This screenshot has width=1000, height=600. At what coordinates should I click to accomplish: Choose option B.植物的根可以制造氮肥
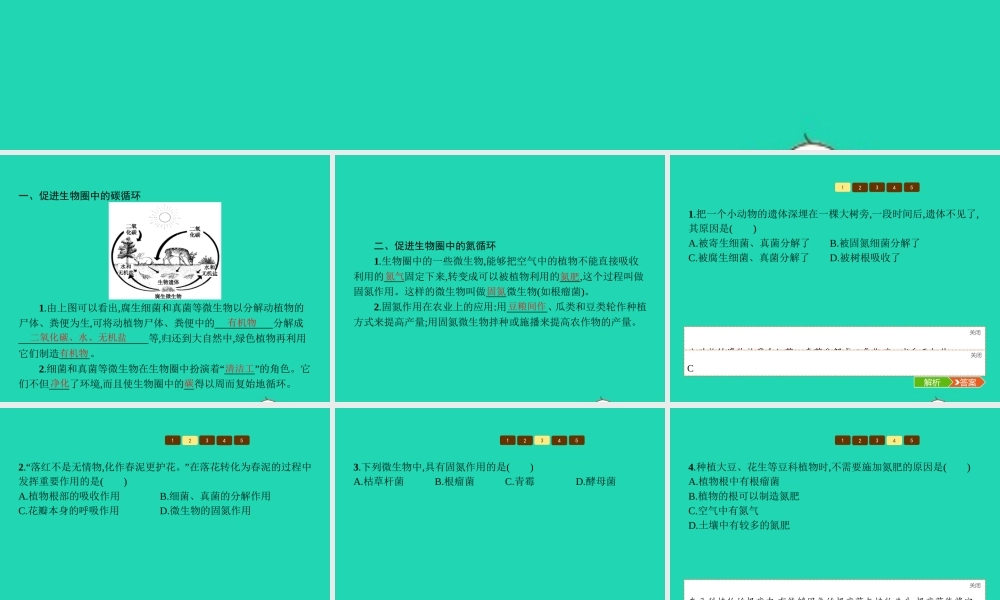pyautogui.click(x=744, y=496)
